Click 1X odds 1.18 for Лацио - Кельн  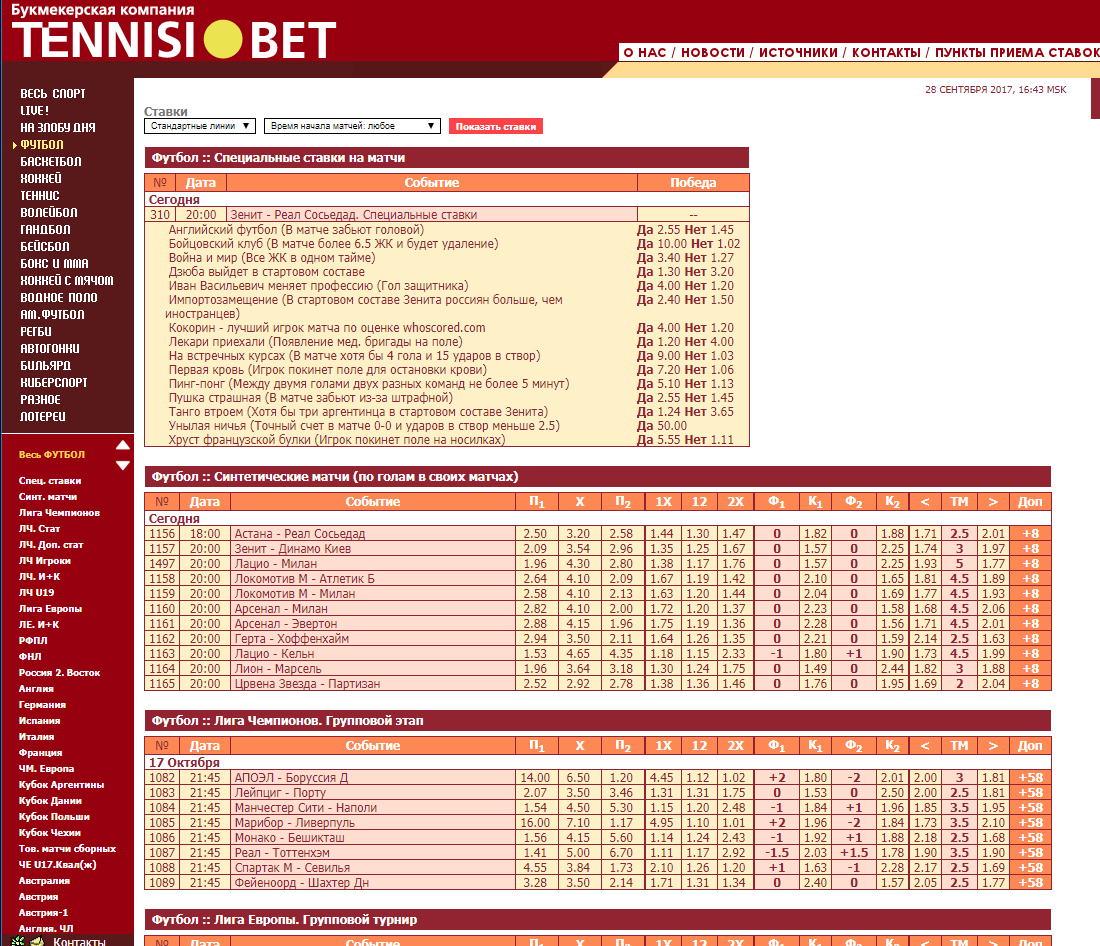tap(662, 654)
